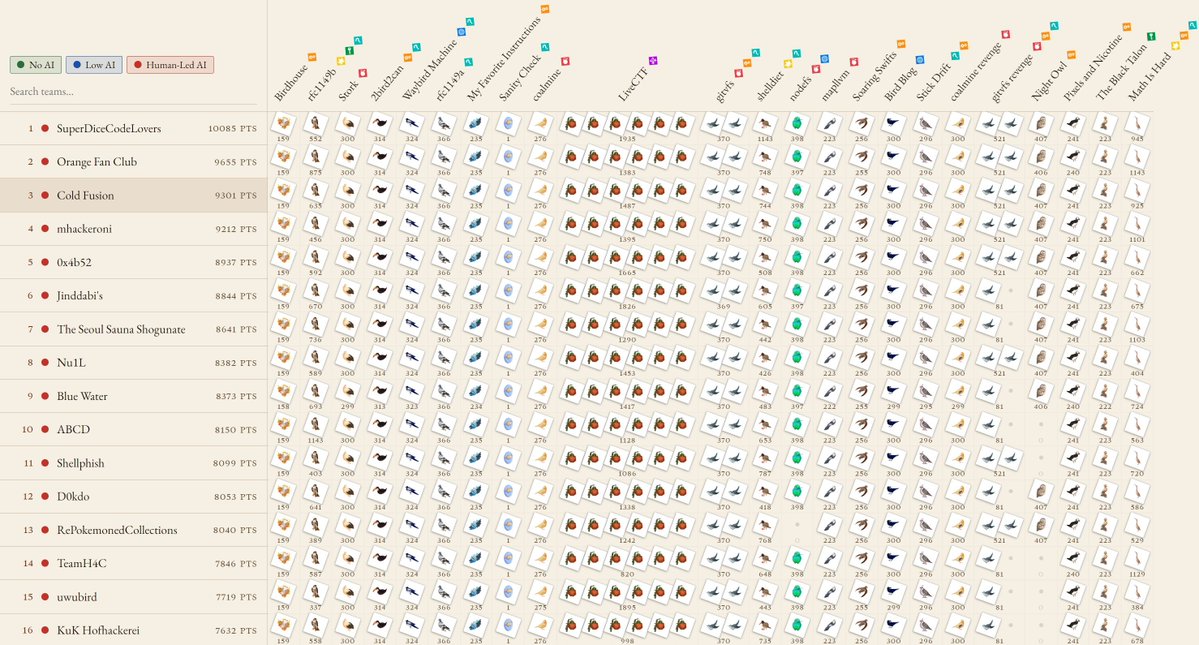
Task: Focus the Search teams field
Action: tap(133, 92)
